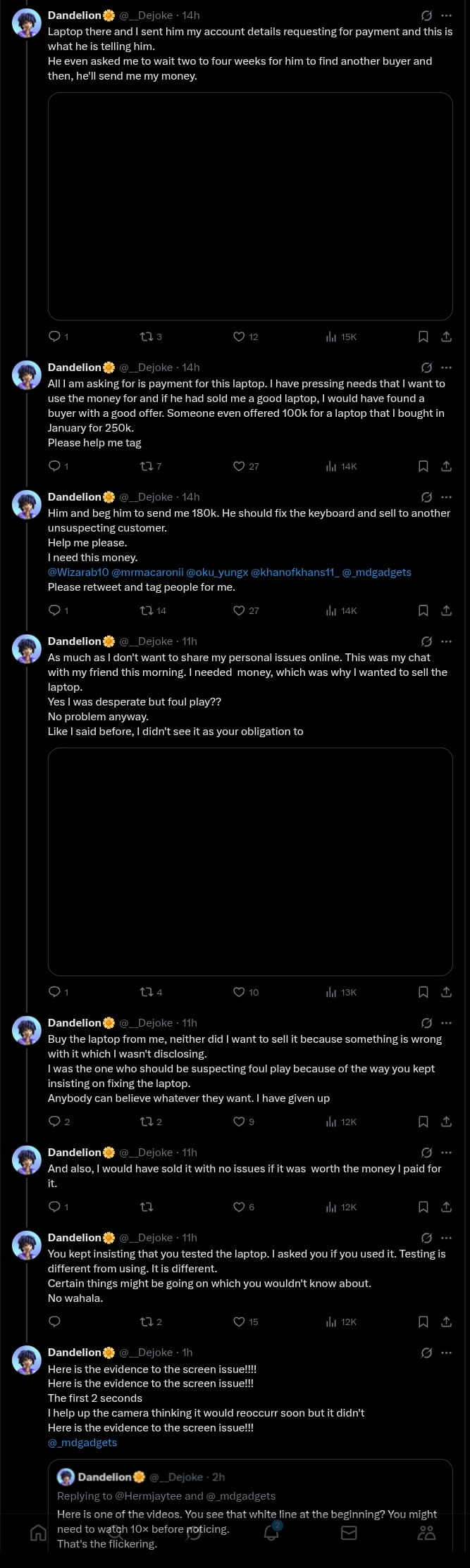Open Communities icon in bottom bar

point(426,1533)
